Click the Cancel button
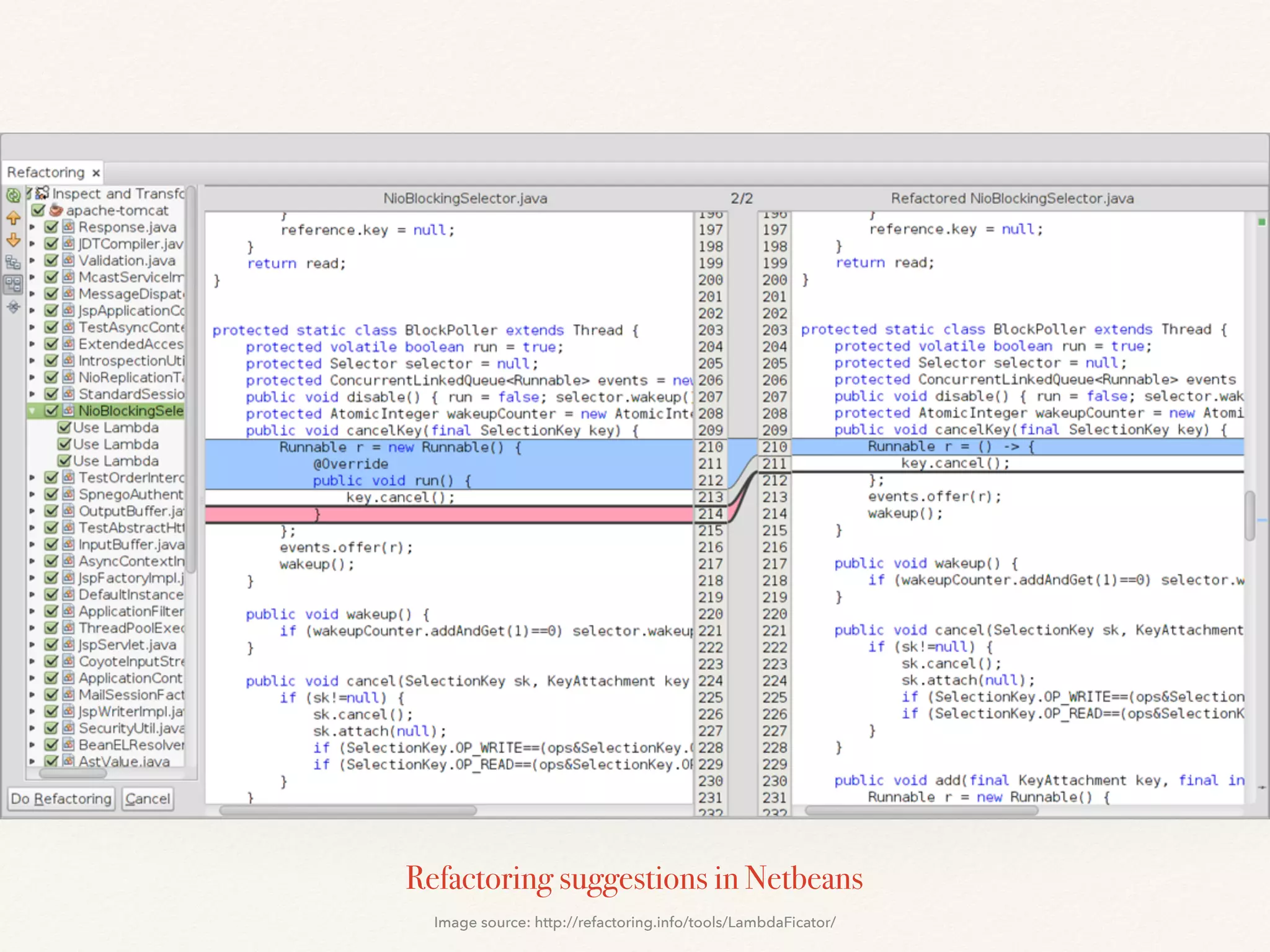This screenshot has height=952, width=1270. (148, 798)
